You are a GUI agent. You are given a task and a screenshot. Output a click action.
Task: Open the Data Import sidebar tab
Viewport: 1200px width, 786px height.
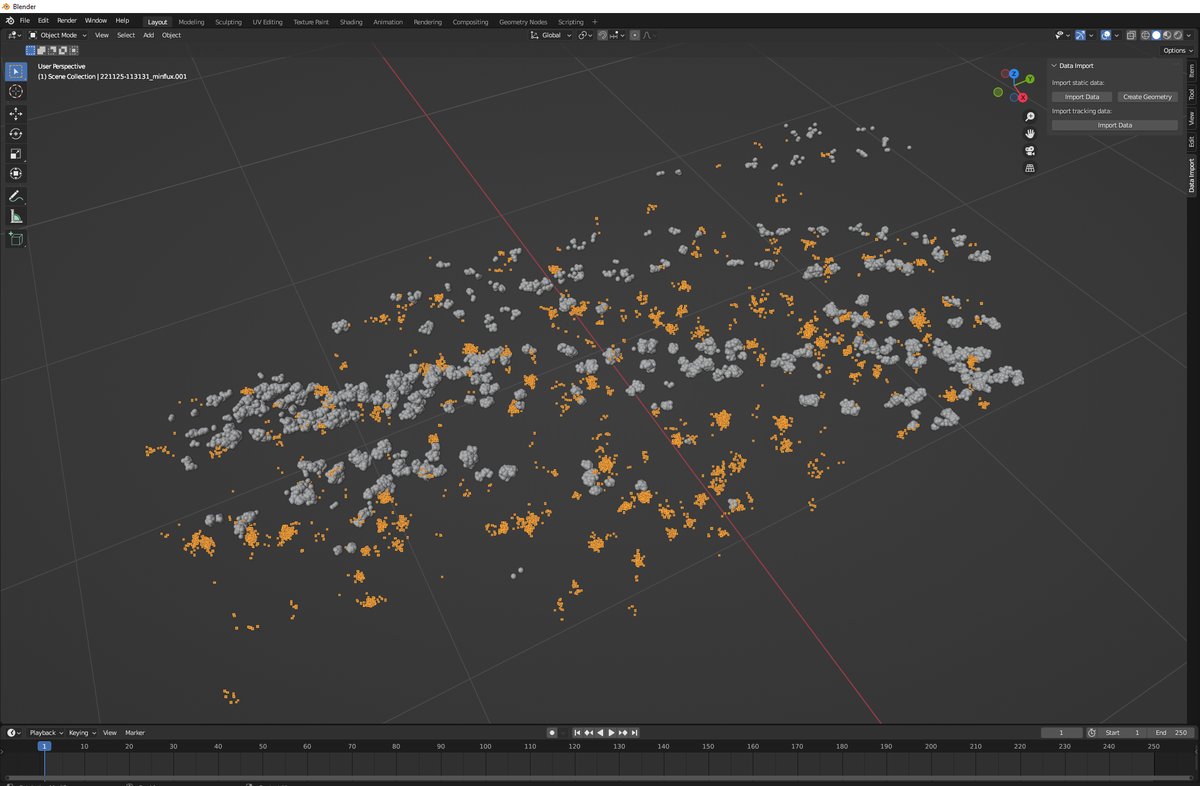point(1191,174)
